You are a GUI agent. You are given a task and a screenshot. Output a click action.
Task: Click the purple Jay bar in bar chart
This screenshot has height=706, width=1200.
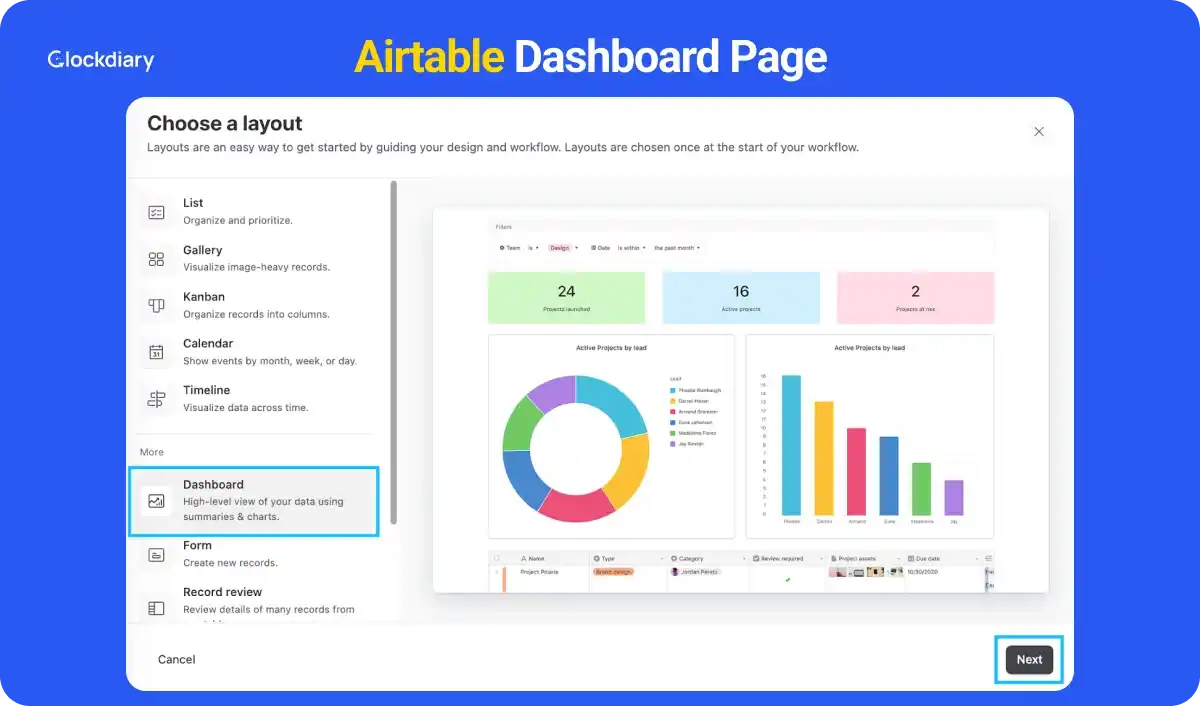pyautogui.click(x=954, y=497)
